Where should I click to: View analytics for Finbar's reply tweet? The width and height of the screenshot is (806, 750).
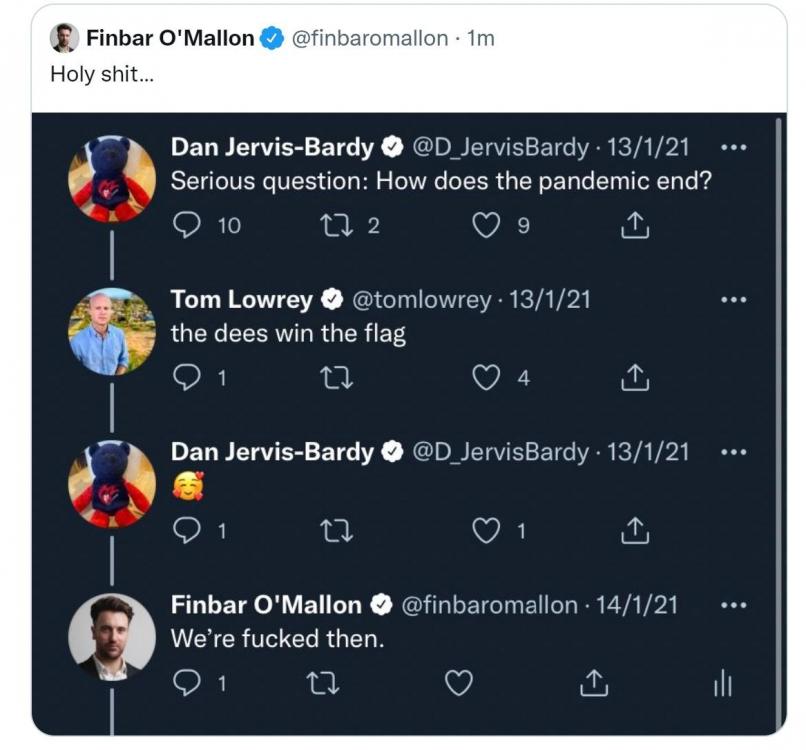[723, 683]
